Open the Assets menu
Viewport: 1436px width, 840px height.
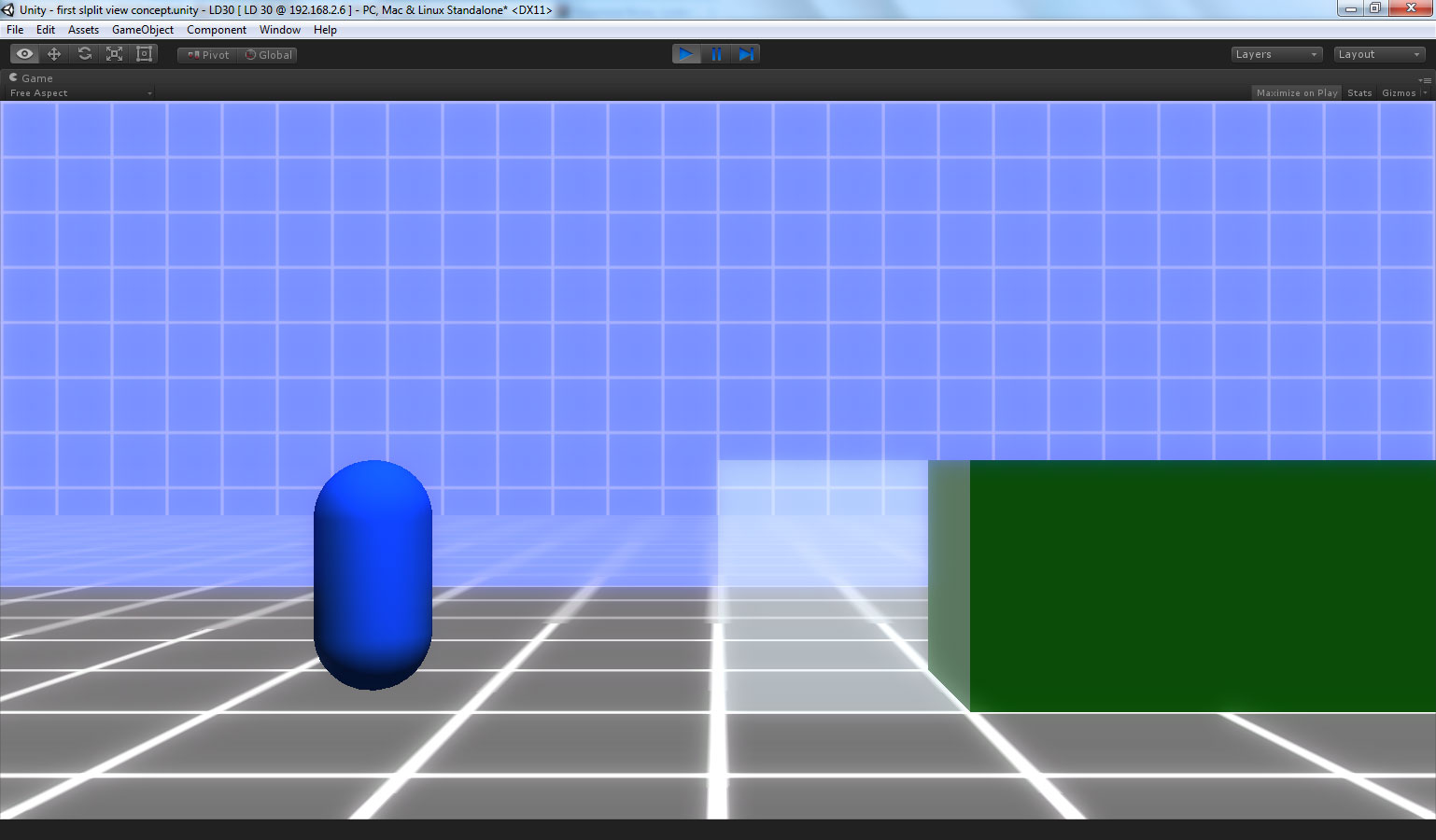coord(83,30)
